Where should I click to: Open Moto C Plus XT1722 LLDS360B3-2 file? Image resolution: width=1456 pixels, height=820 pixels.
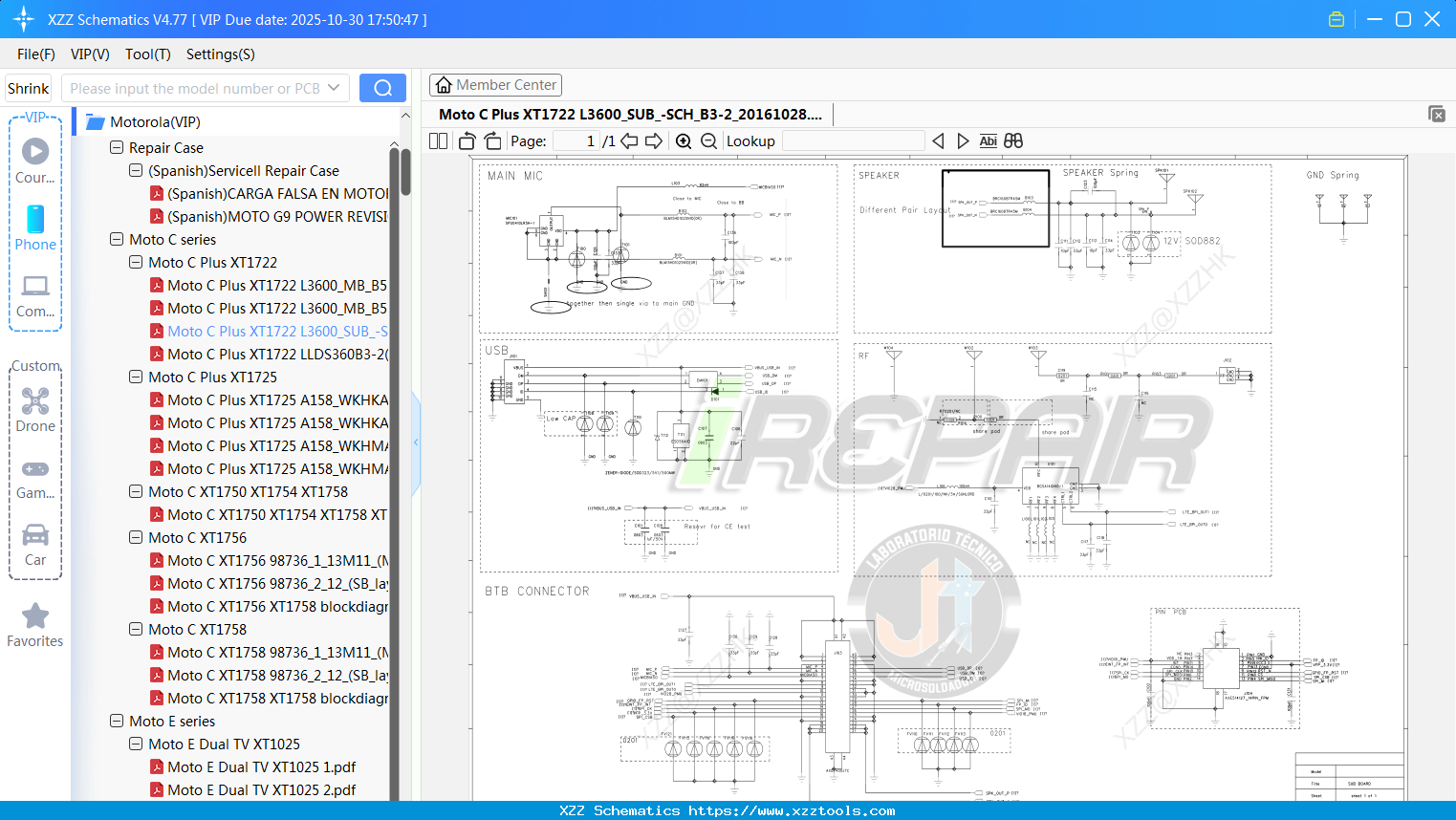pyautogui.click(x=277, y=354)
